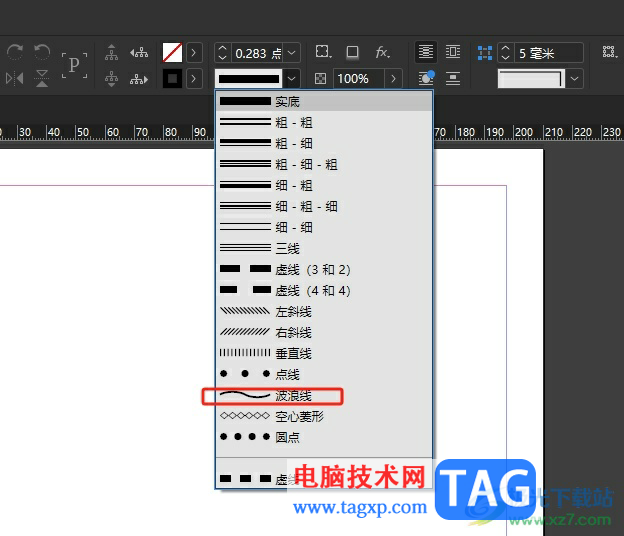Collapse the stroke type dropdown arrow
The image size is (624, 536).
pyautogui.click(x=292, y=78)
